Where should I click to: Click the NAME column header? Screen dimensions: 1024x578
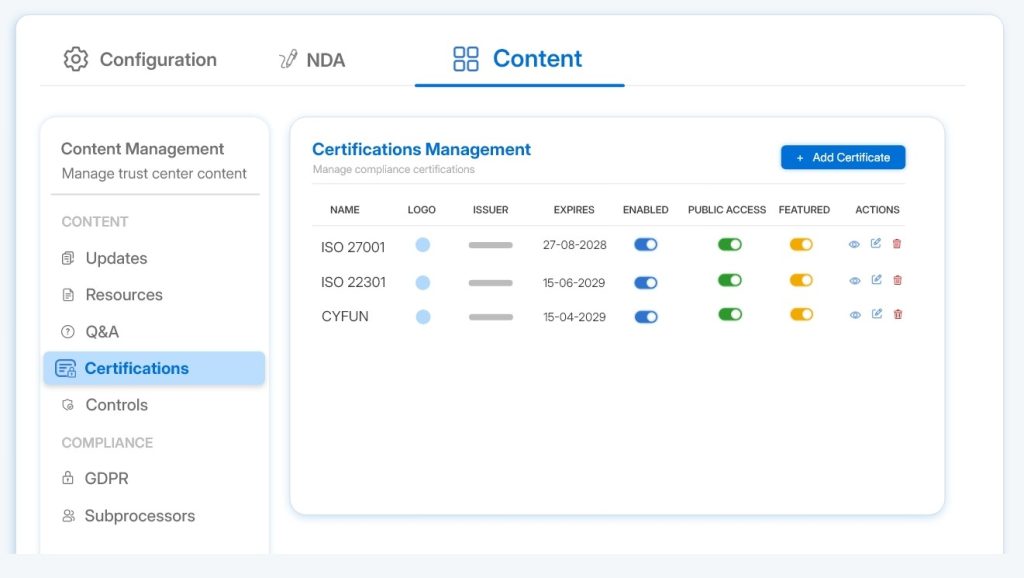point(345,210)
